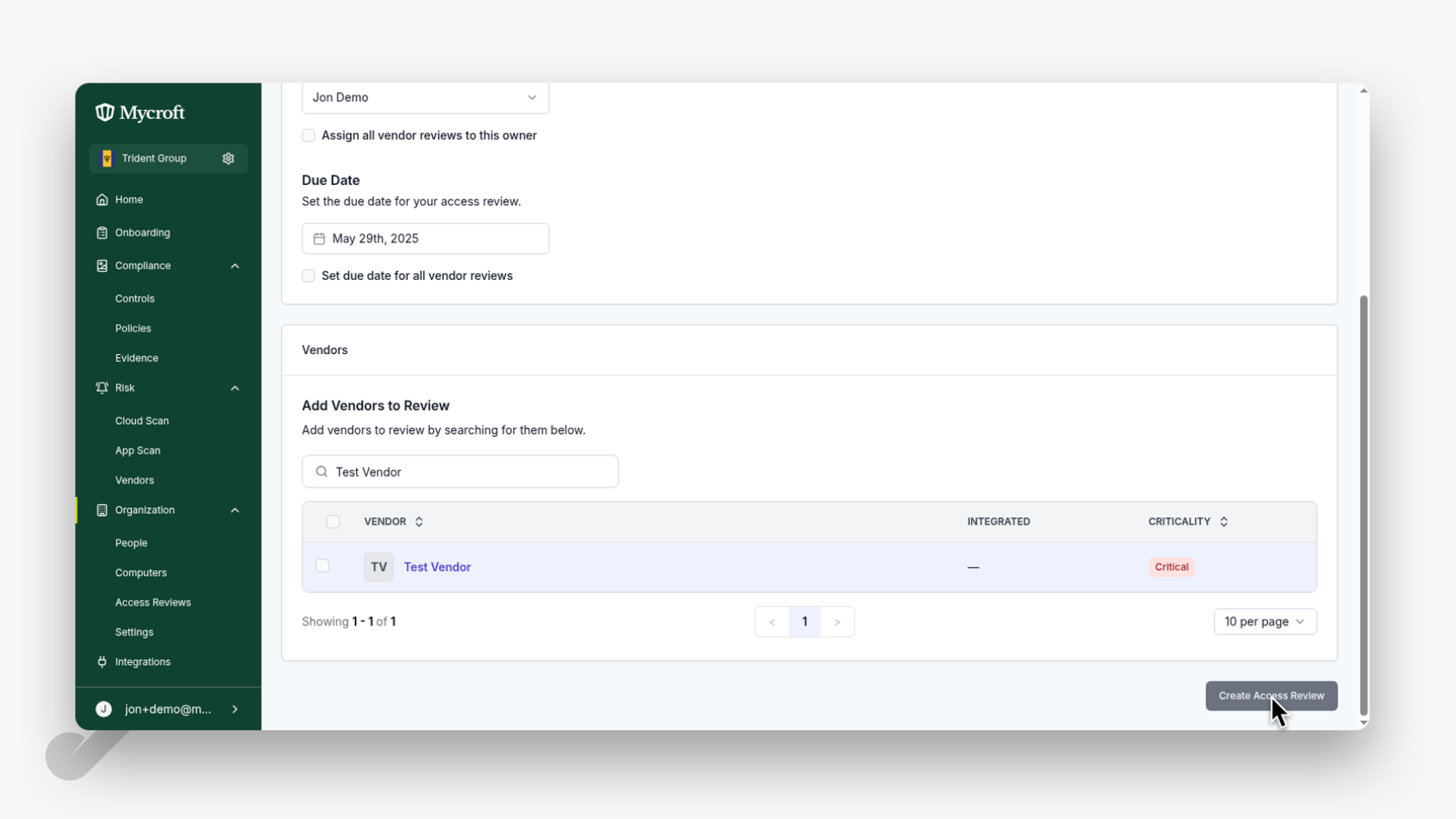This screenshot has height=819, width=1456.
Task: Click the vendor search input field
Action: [460, 472]
